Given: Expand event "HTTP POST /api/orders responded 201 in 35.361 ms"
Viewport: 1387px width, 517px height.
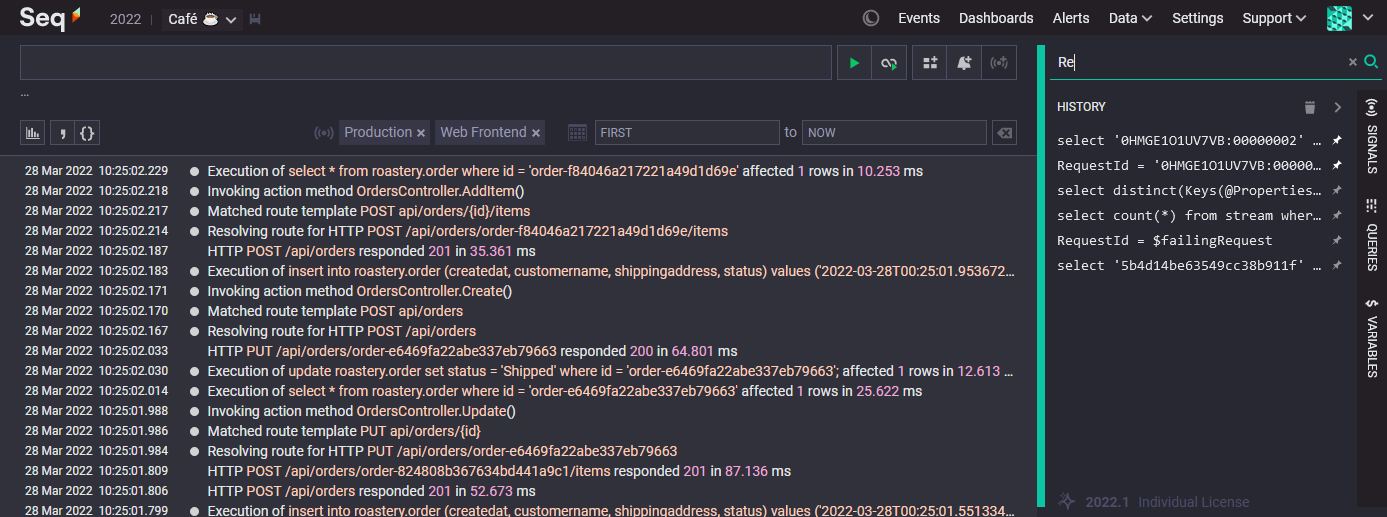Looking at the screenshot, I should point(371,251).
